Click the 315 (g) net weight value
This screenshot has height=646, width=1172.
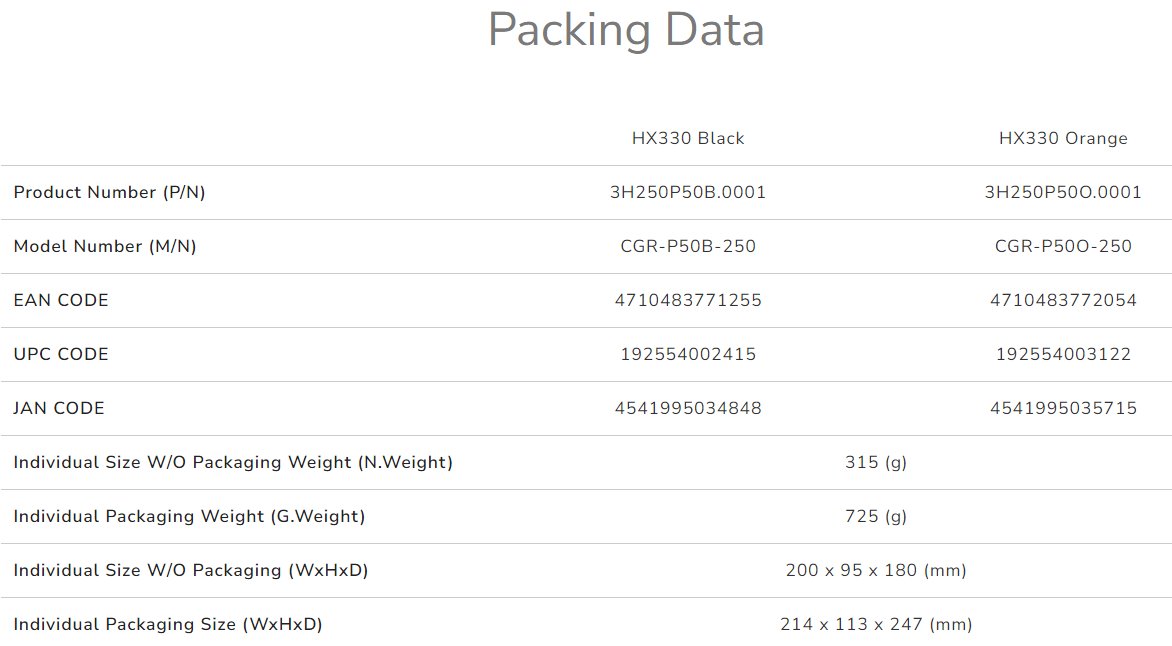point(876,463)
